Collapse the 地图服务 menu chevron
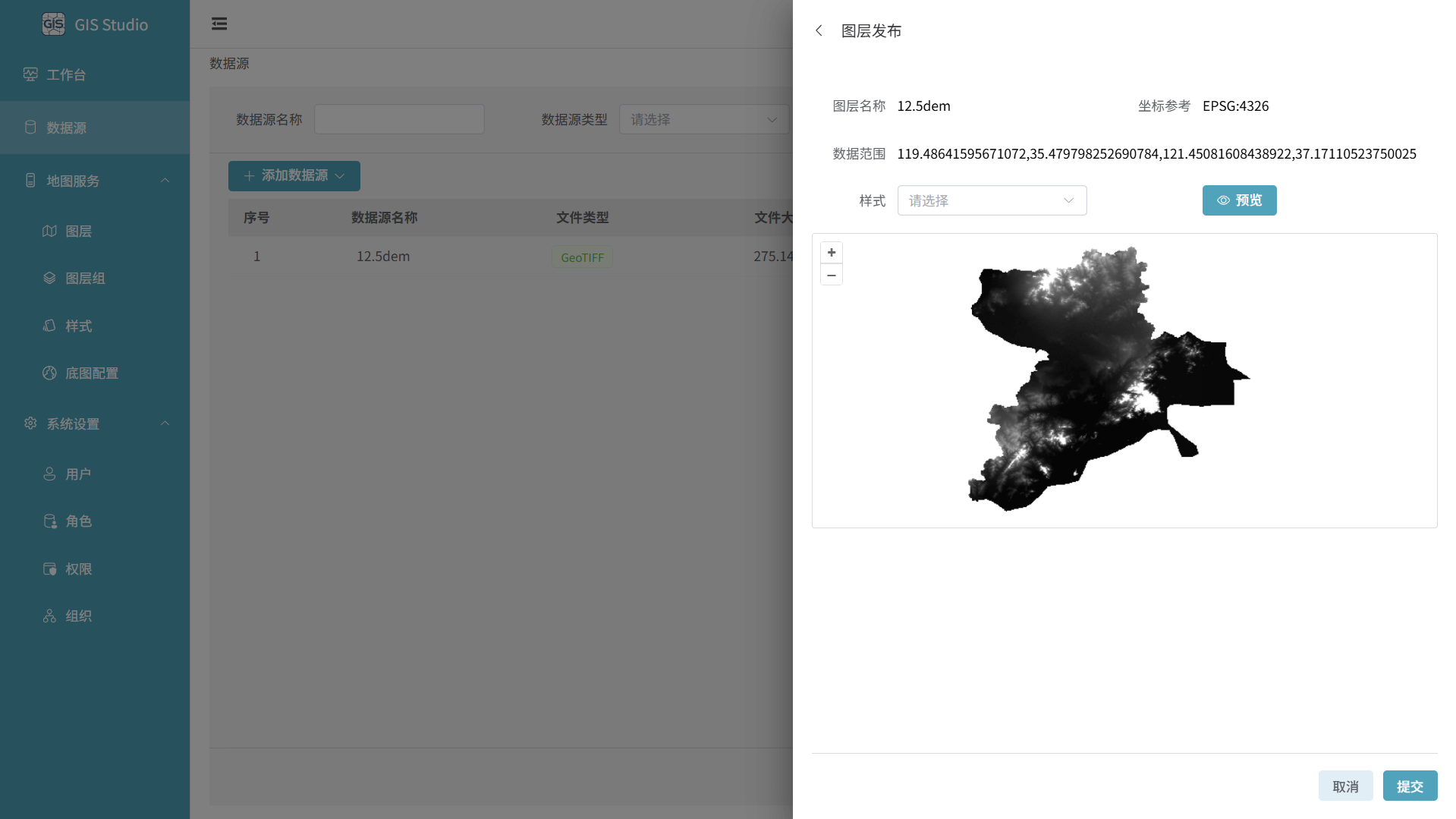The height and width of the screenshot is (819, 1456). (165, 181)
